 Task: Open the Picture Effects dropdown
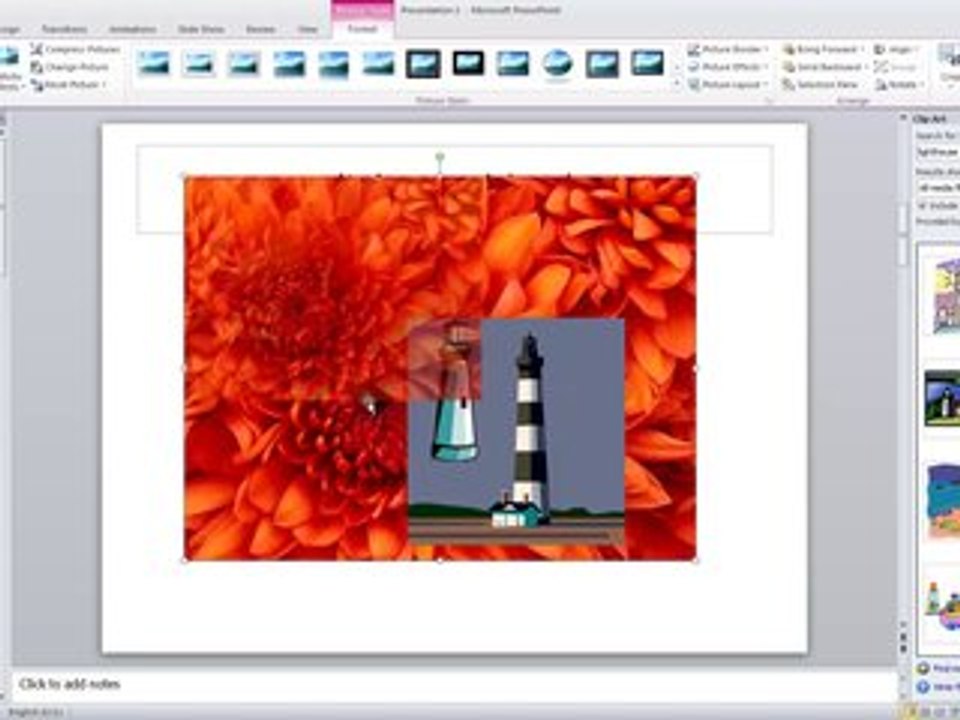[x=727, y=67]
